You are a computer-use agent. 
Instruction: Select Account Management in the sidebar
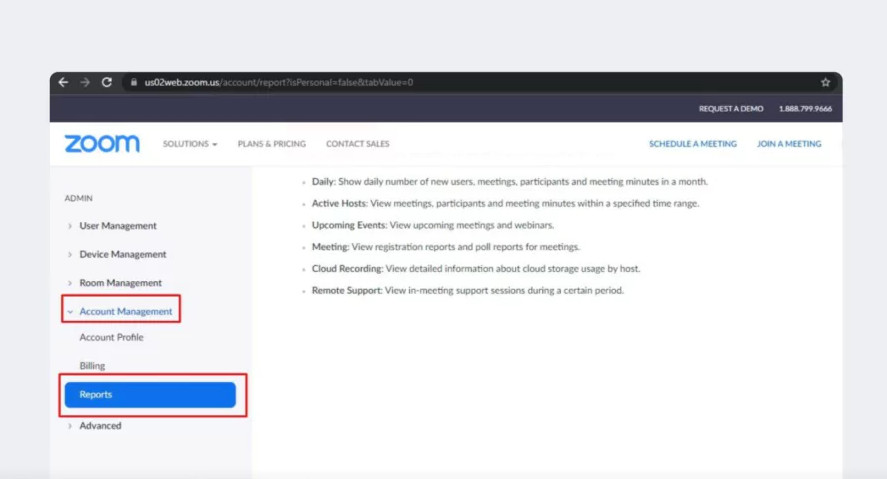(x=126, y=312)
